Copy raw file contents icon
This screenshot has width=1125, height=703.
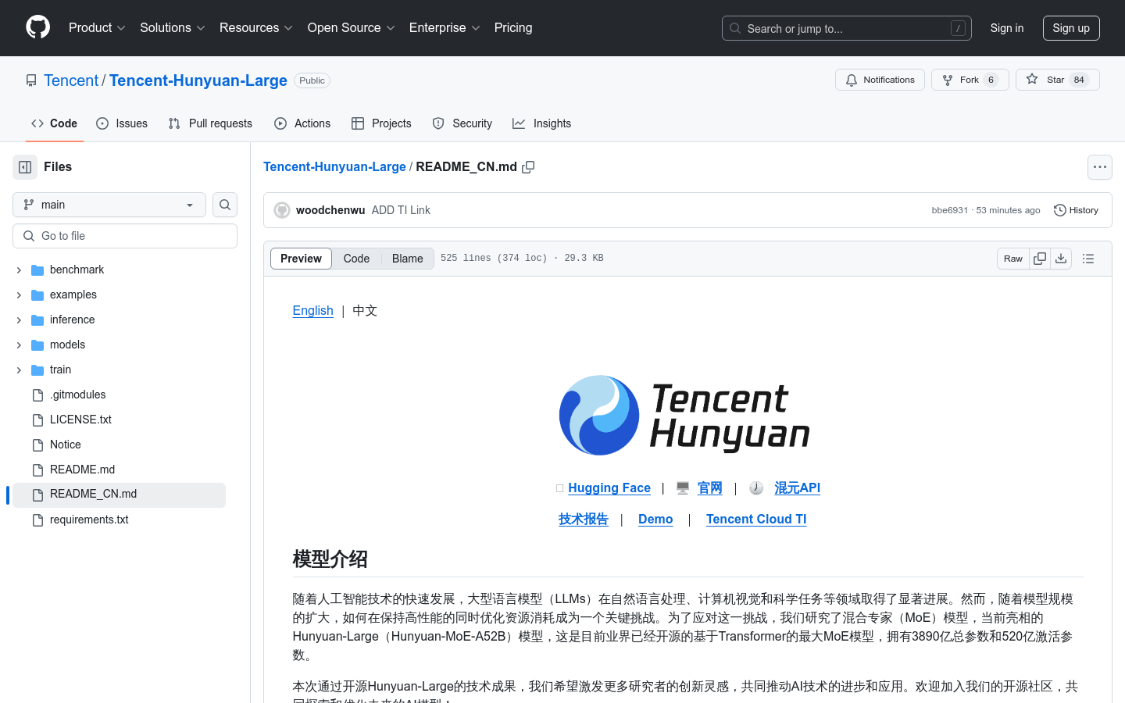tap(1038, 258)
